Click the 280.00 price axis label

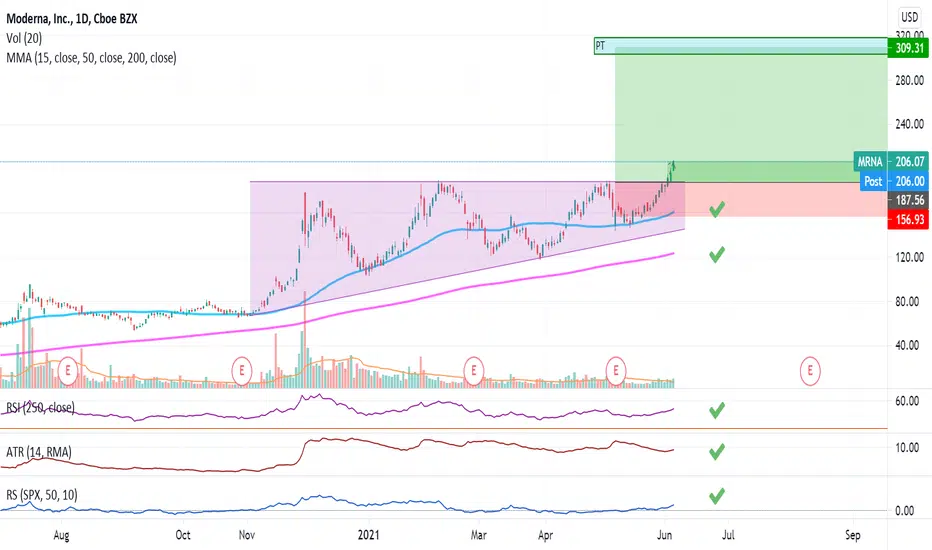[909, 80]
